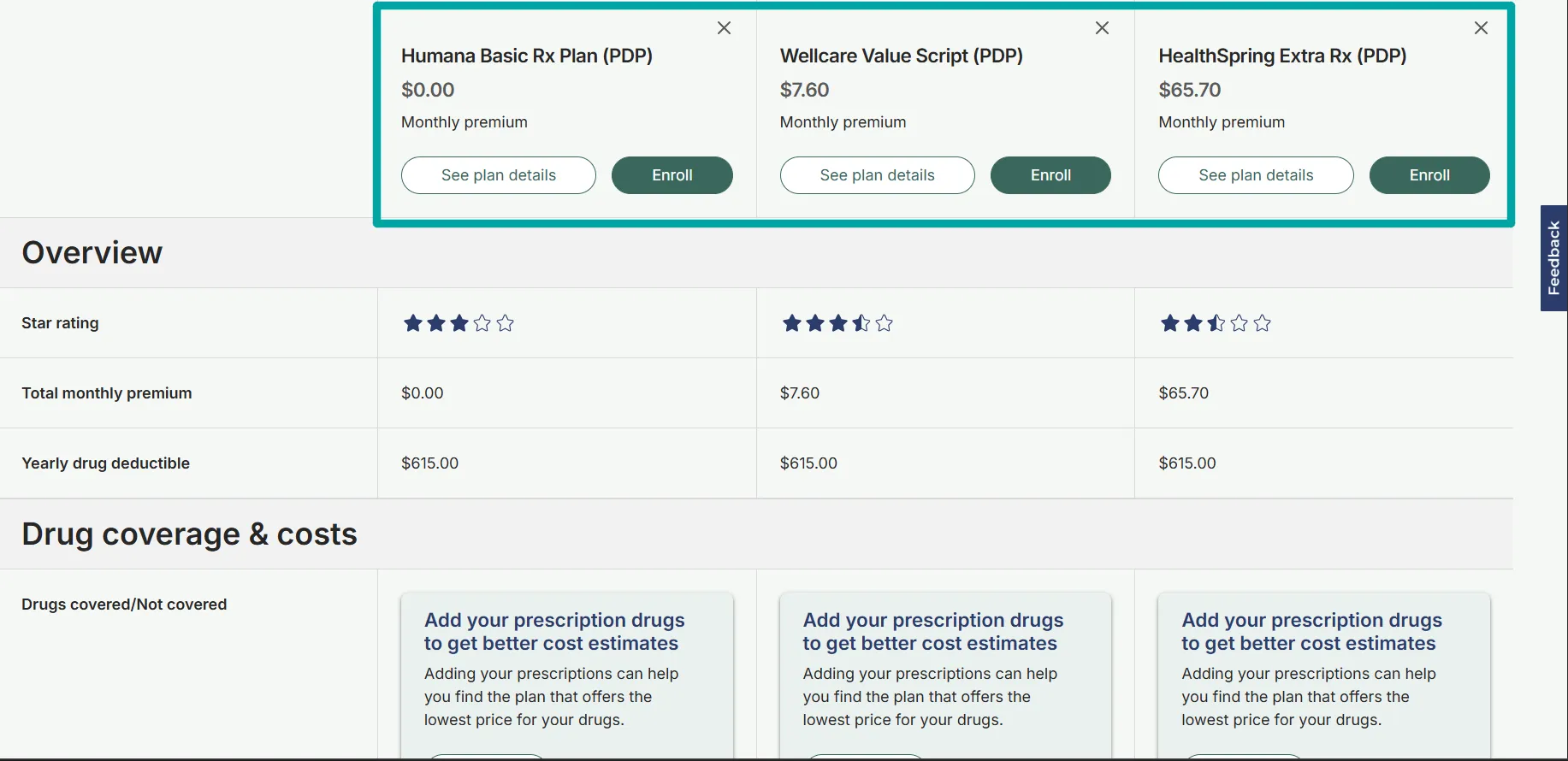This screenshot has height=761, width=1568.
Task: Enroll in Humana Basic Rx Plan
Action: click(672, 175)
